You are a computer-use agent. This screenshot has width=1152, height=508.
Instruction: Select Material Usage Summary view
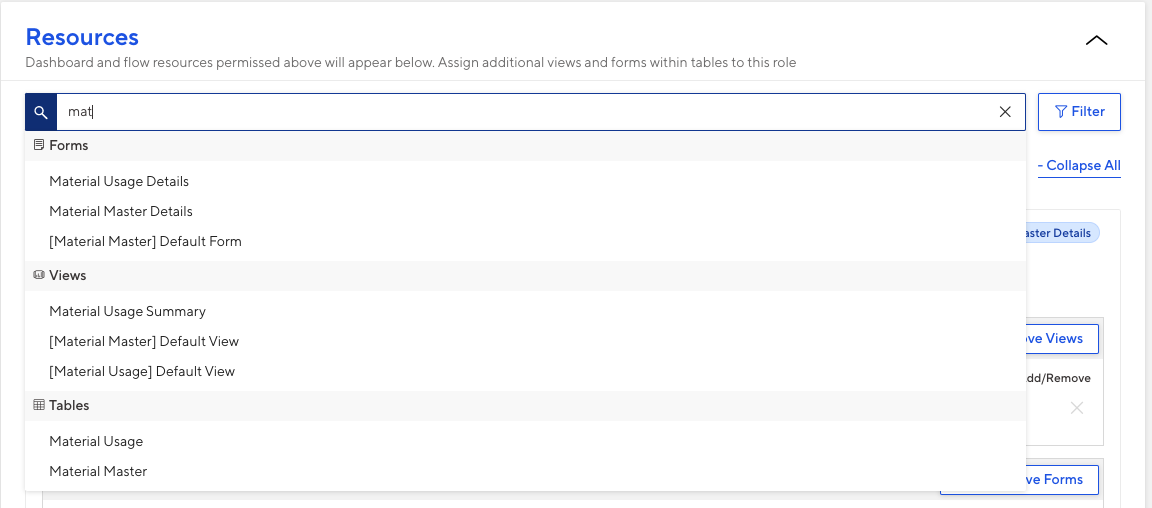point(127,311)
